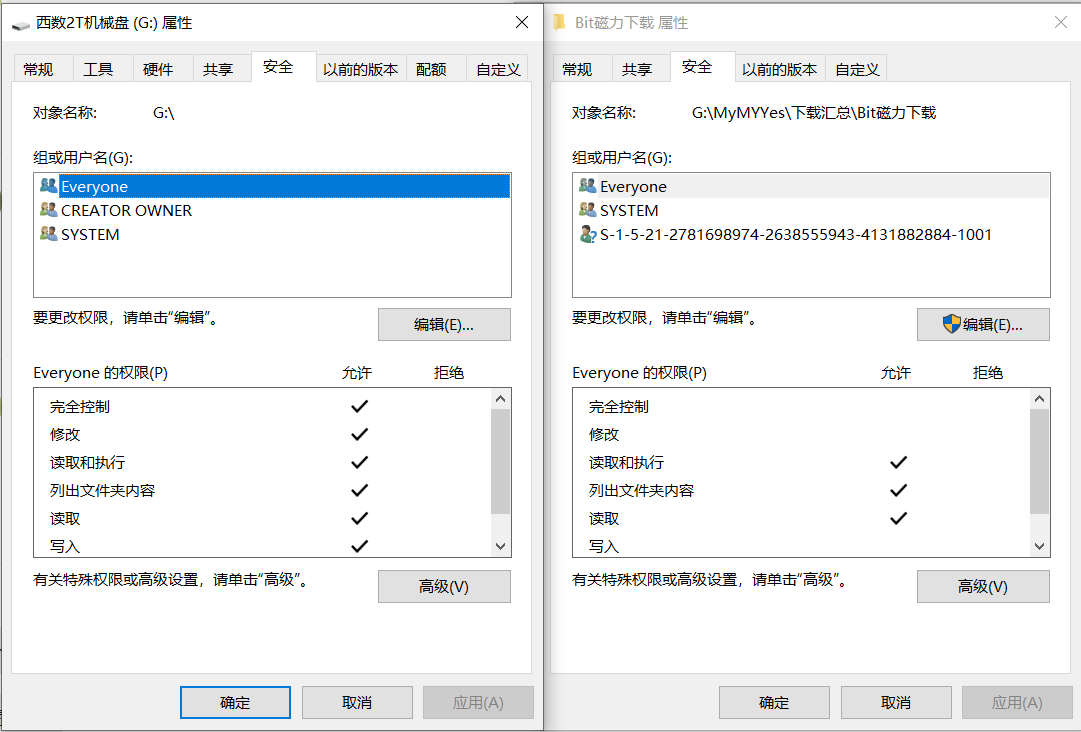Click 列出文件夹内容 allow checkmark in Bit磁力下载 permissions

click(898, 490)
